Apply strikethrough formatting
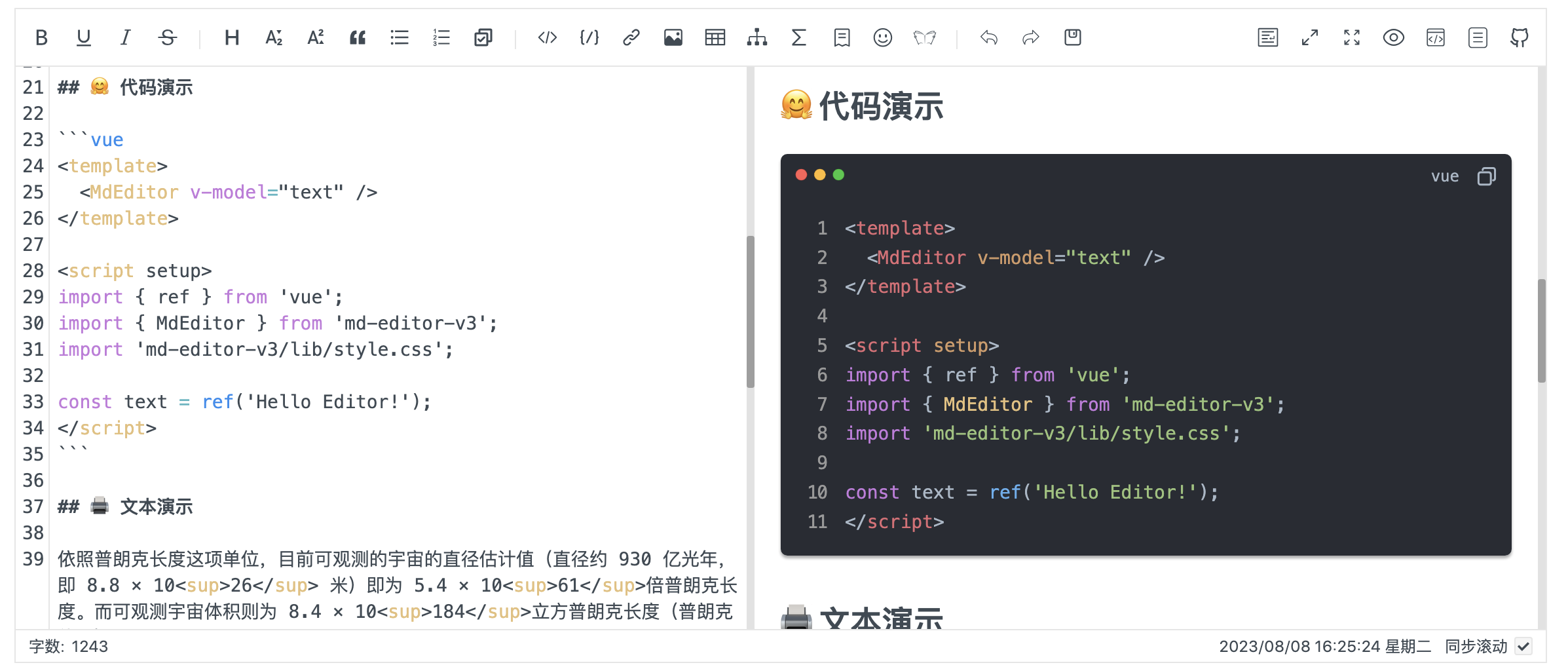This screenshot has width=1568, height=667. click(168, 37)
